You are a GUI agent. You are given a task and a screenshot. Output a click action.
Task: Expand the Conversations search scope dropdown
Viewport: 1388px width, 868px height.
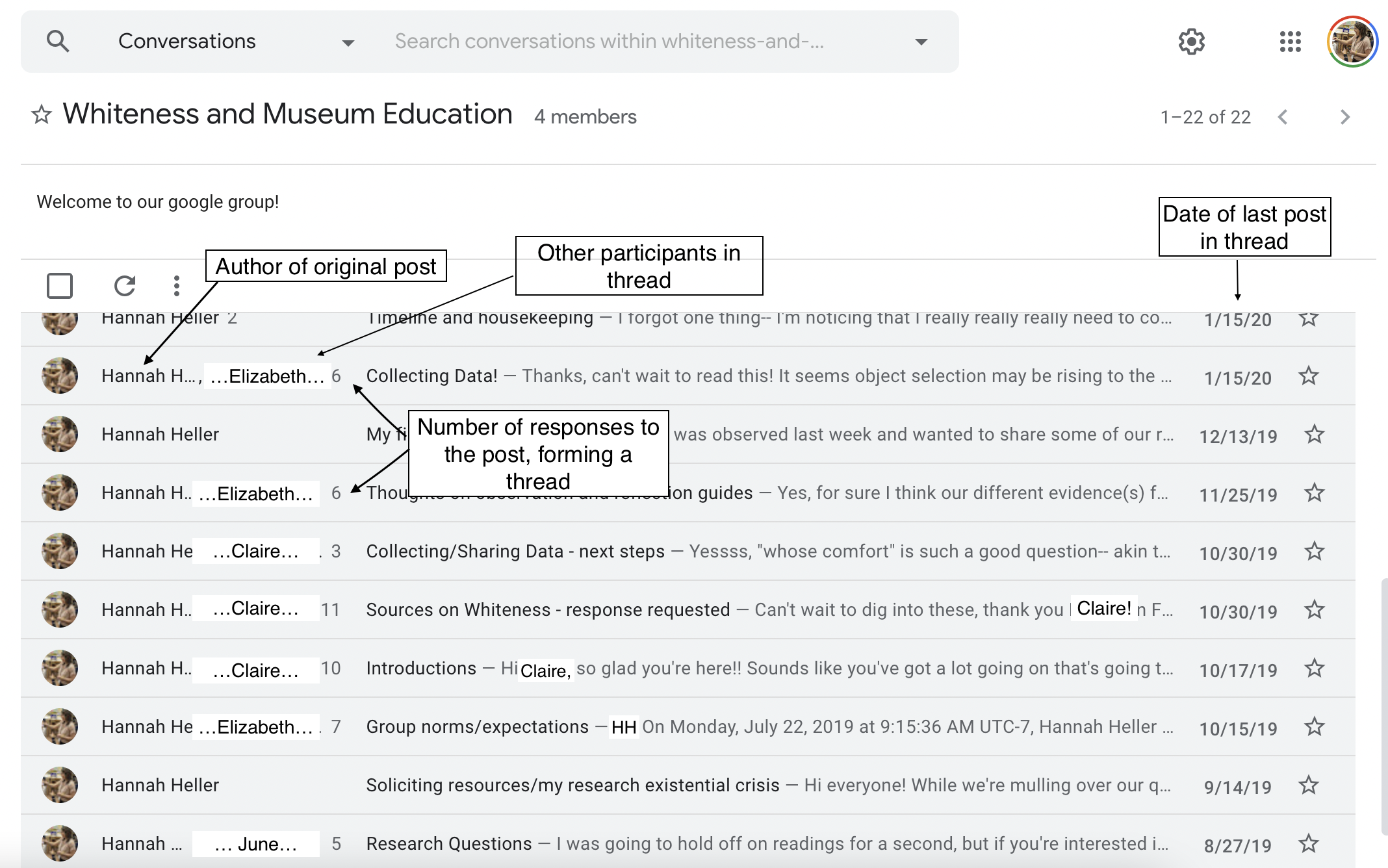click(348, 43)
